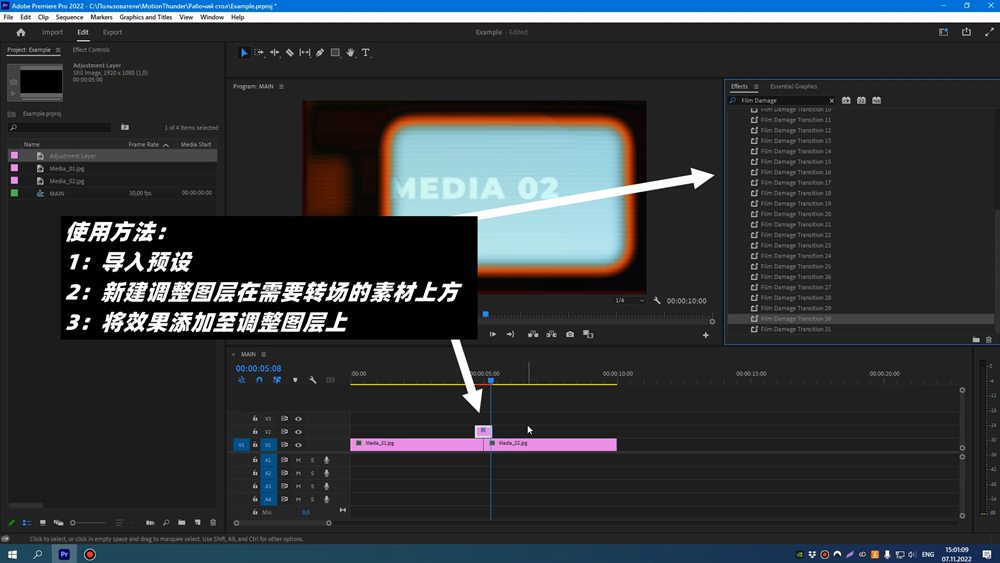Image resolution: width=1000 pixels, height=563 pixels.
Task: Select the Razor tool in the toolbar
Action: click(290, 53)
